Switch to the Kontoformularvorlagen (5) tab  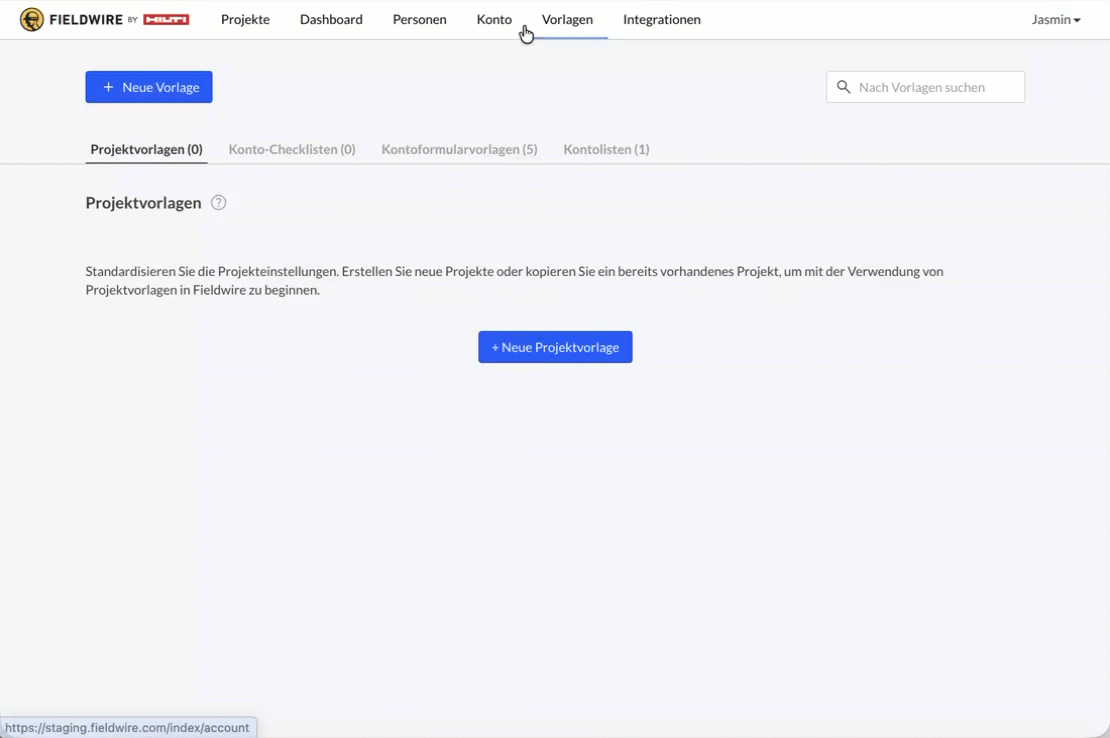[459, 149]
